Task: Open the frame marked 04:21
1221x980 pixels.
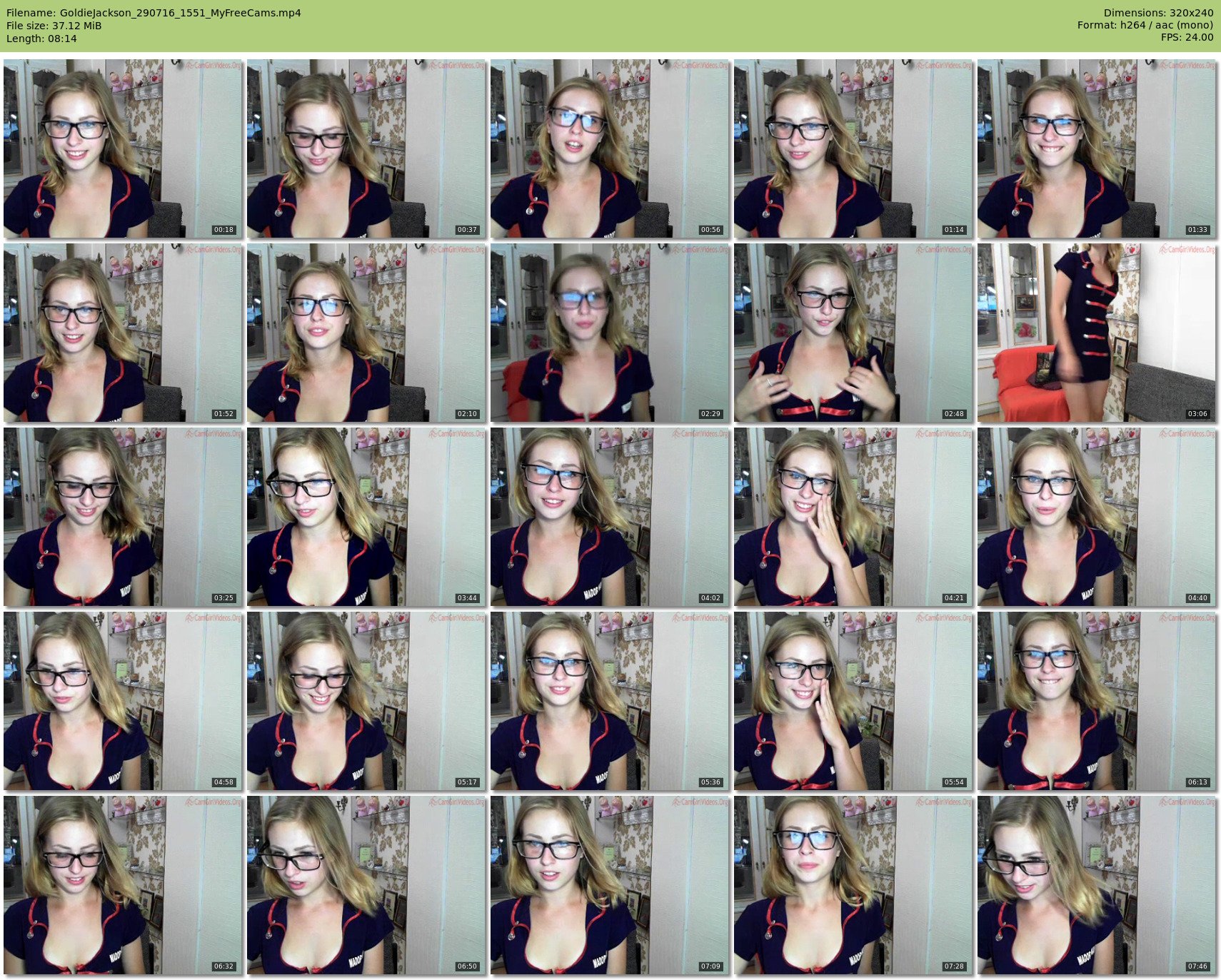Action: tap(853, 517)
